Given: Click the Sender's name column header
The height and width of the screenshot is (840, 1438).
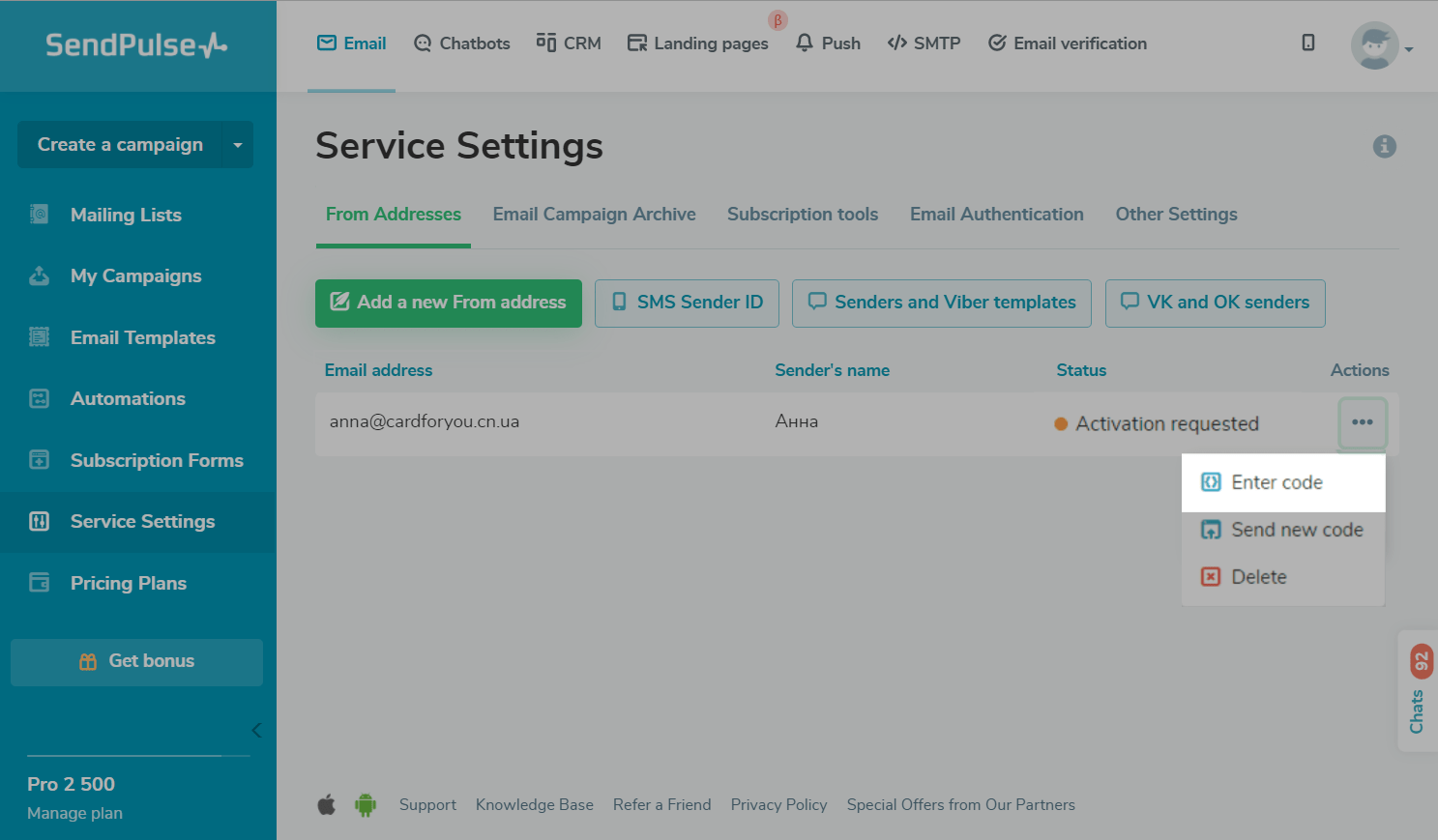Looking at the screenshot, I should [833, 370].
